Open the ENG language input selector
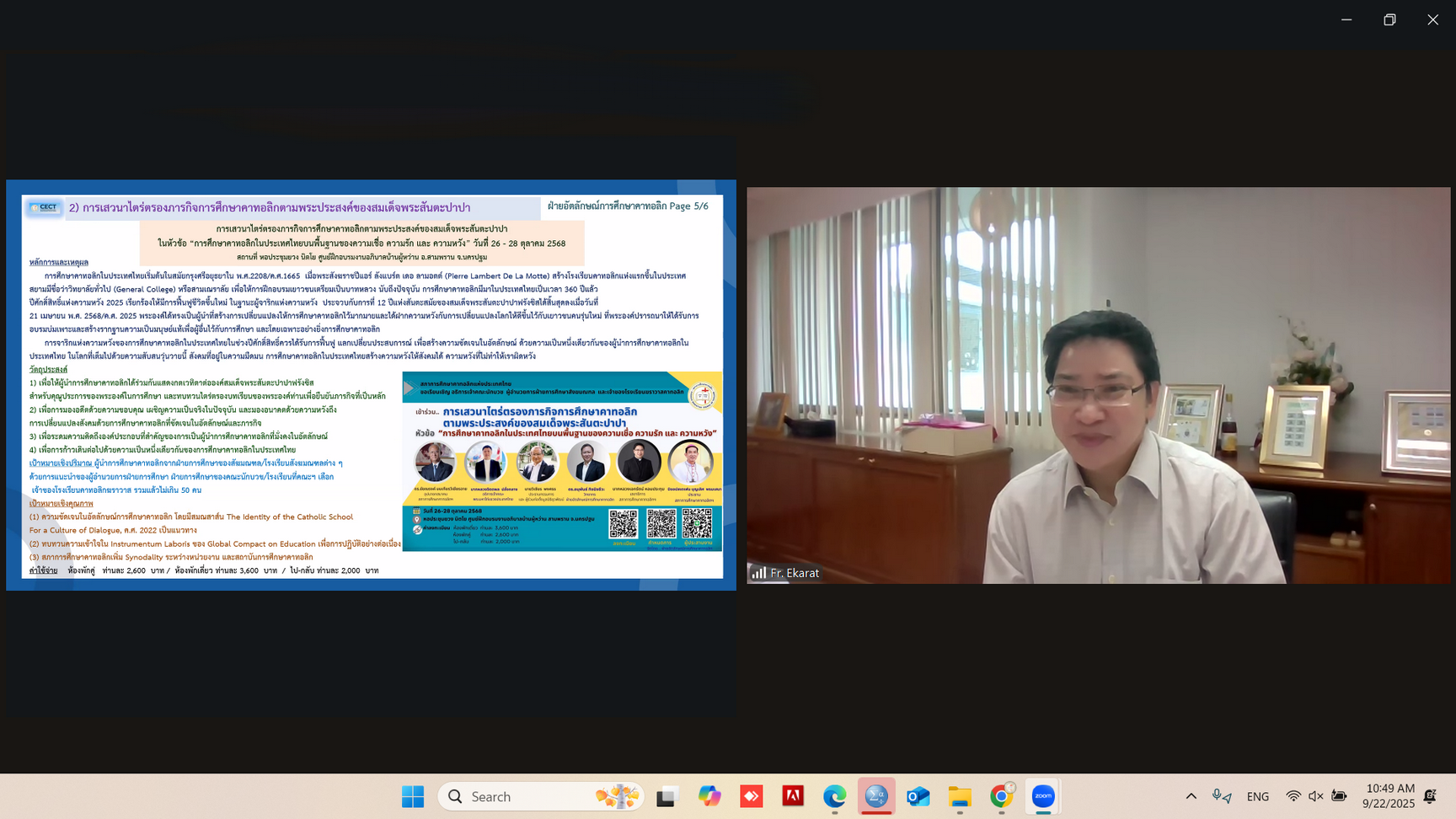Screen dimensions: 1456x819 point(1257,796)
